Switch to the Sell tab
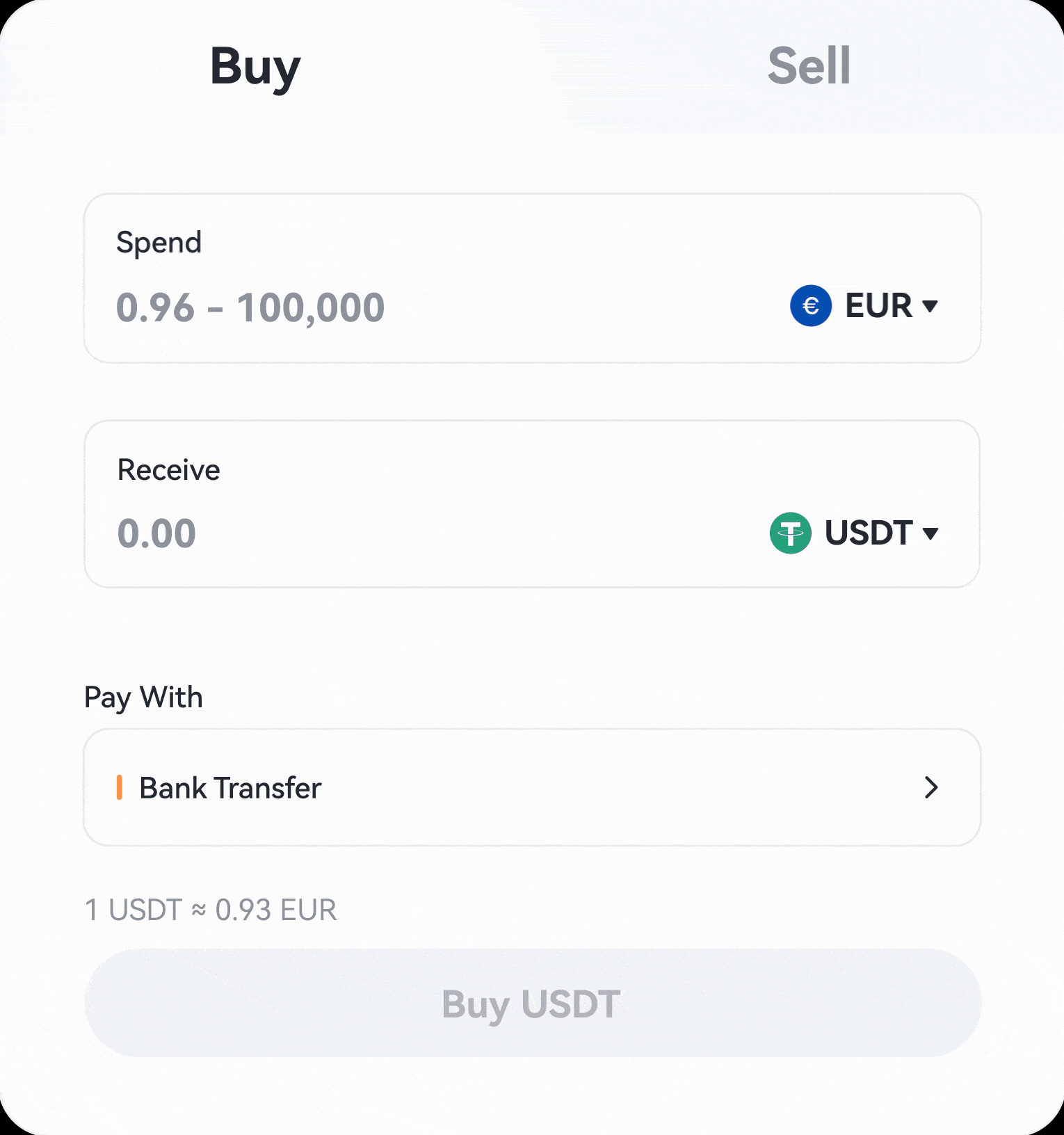The height and width of the screenshot is (1135, 1064). [x=809, y=67]
